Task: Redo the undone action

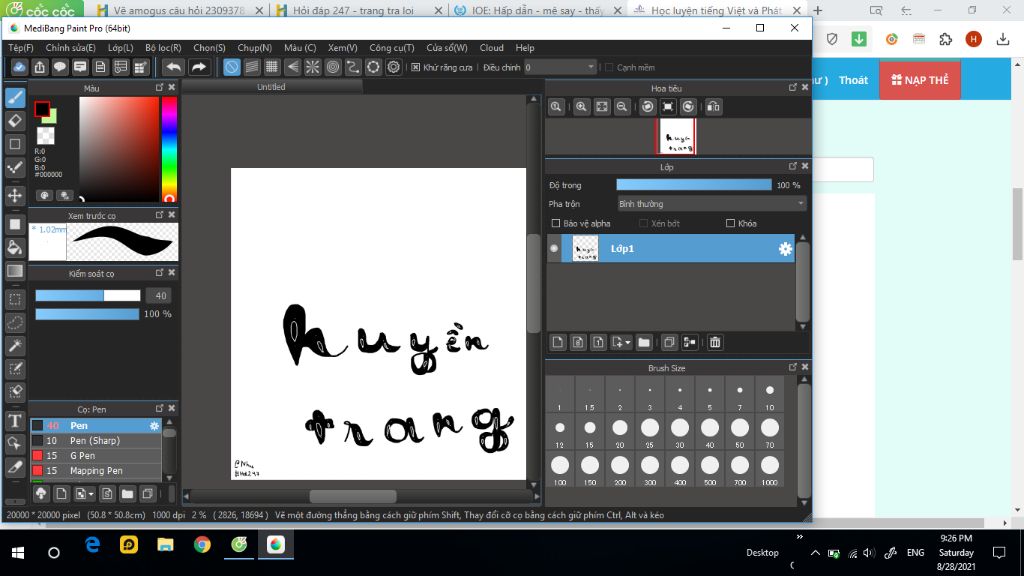Action: tap(199, 67)
